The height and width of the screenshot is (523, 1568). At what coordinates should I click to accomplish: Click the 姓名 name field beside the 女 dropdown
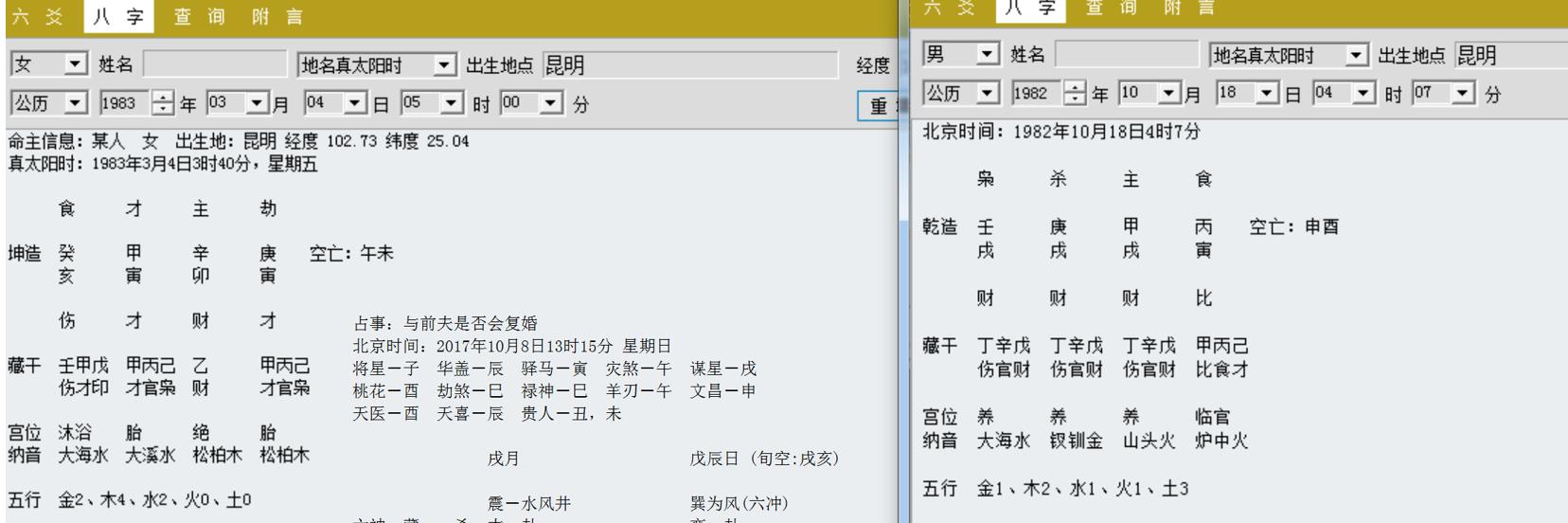click(x=214, y=64)
